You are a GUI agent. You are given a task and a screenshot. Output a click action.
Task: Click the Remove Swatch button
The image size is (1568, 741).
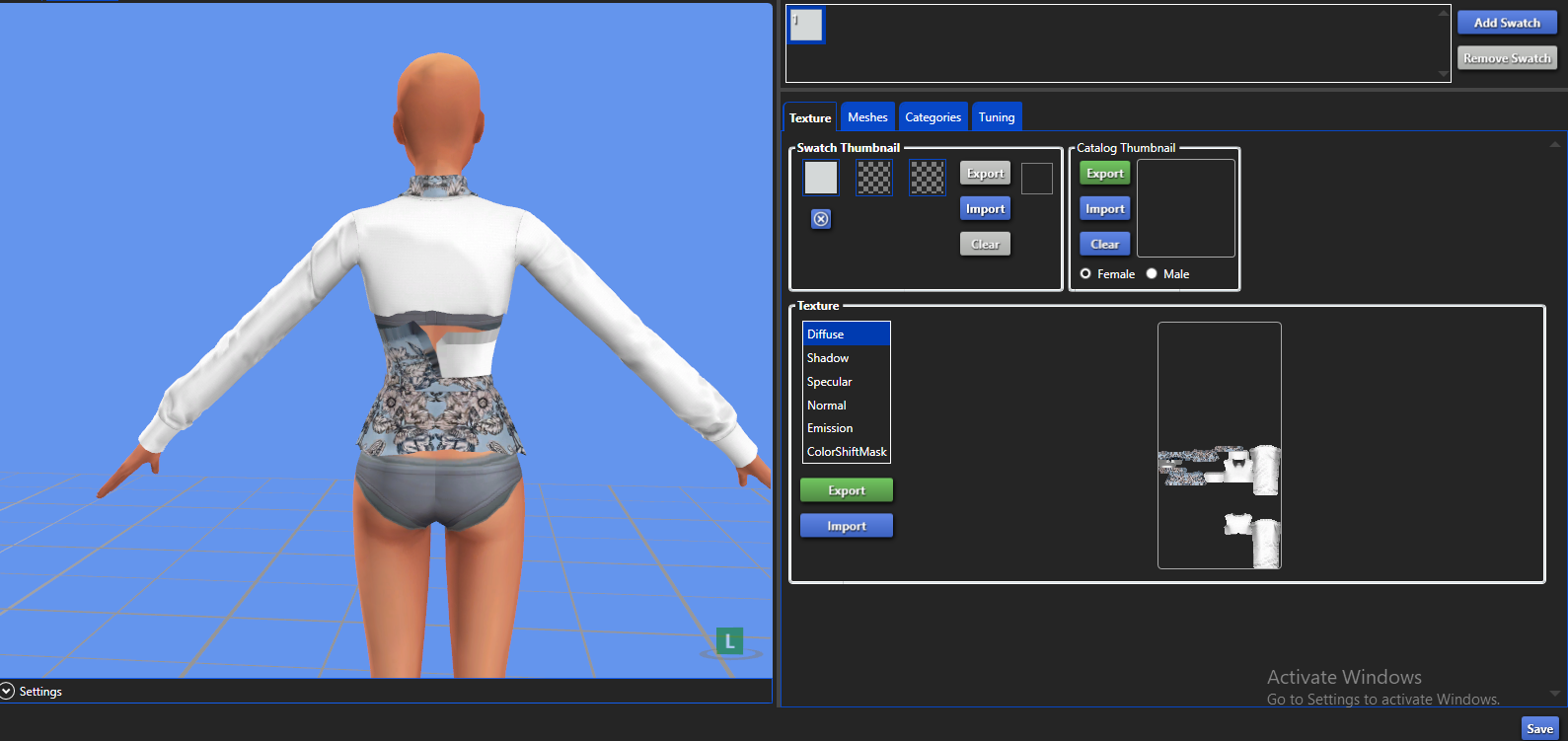[x=1507, y=58]
